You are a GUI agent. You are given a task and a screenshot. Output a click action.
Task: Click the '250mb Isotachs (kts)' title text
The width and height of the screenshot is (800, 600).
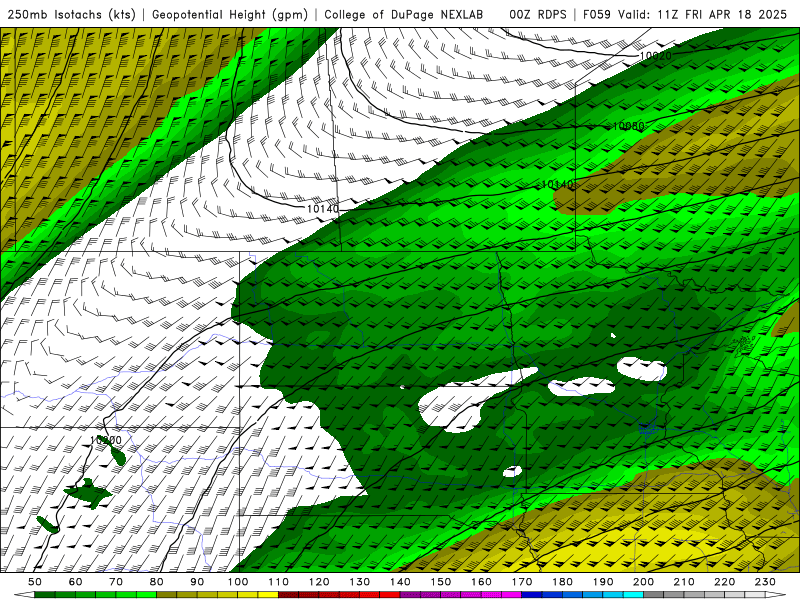tap(72, 15)
